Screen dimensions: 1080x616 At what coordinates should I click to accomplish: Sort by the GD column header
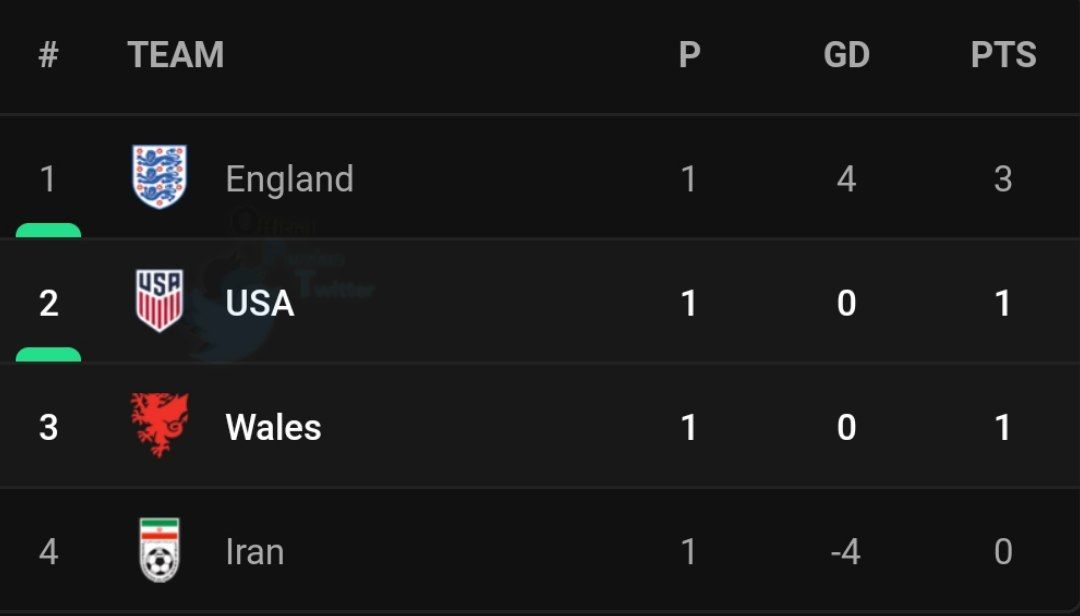click(x=846, y=55)
